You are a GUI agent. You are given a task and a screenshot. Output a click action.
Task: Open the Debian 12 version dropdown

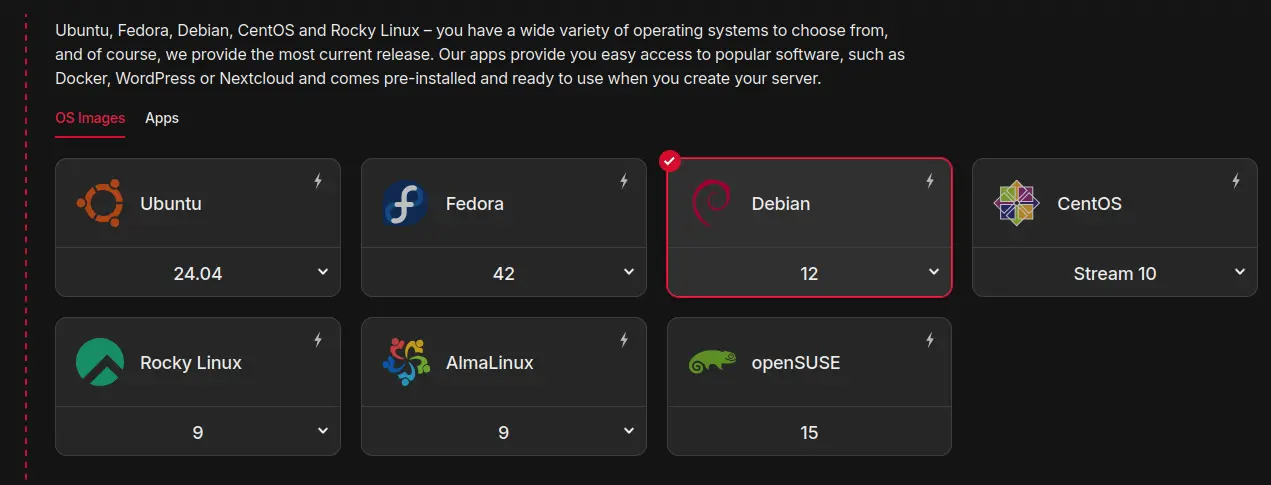[810, 272]
